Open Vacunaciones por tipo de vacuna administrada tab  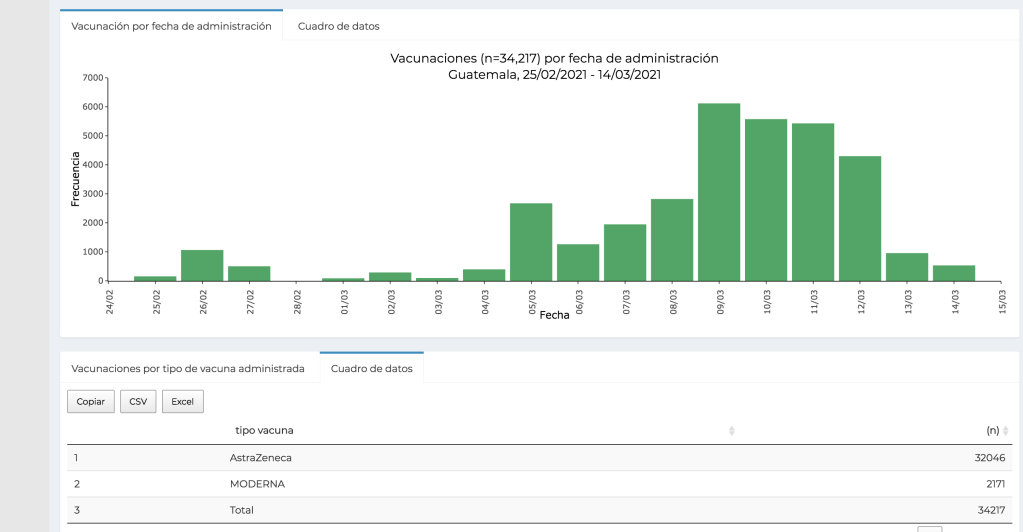(x=188, y=368)
